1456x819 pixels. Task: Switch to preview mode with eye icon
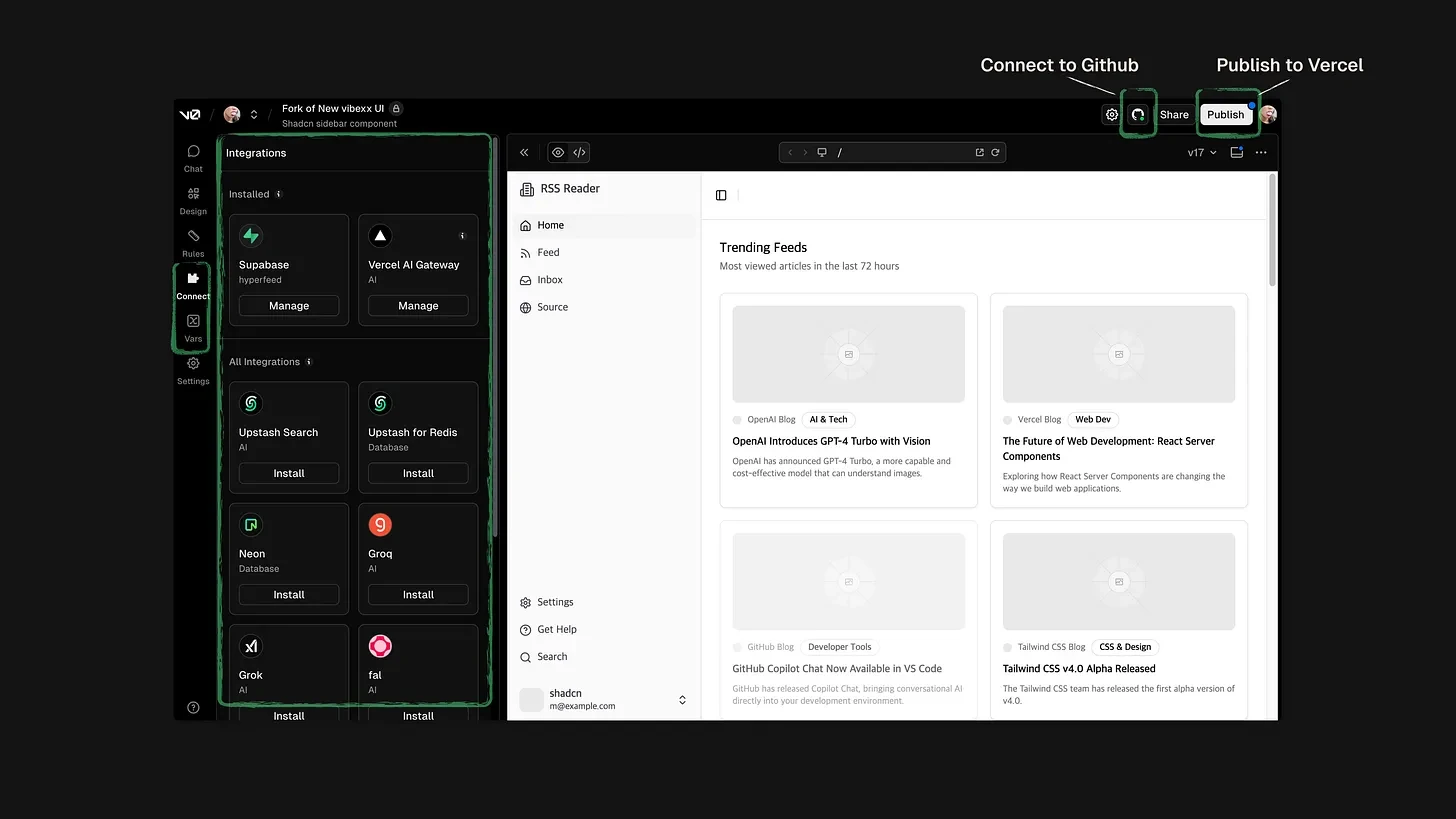coord(558,153)
